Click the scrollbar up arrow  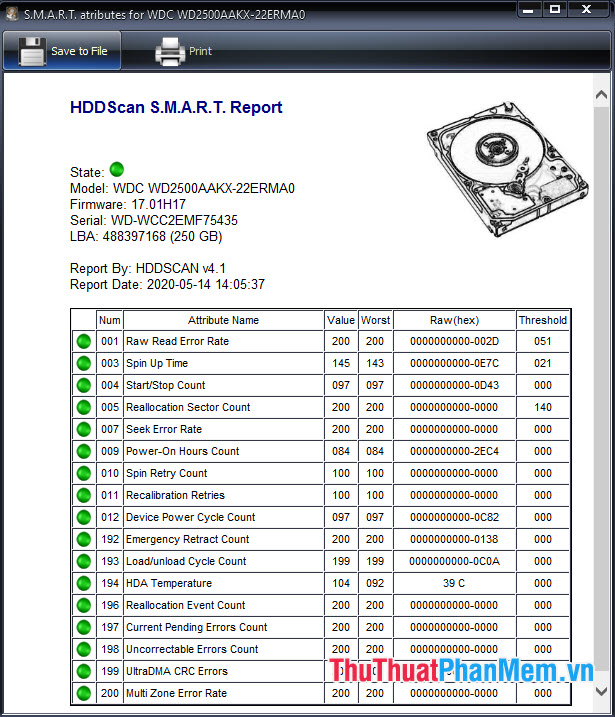tap(601, 95)
